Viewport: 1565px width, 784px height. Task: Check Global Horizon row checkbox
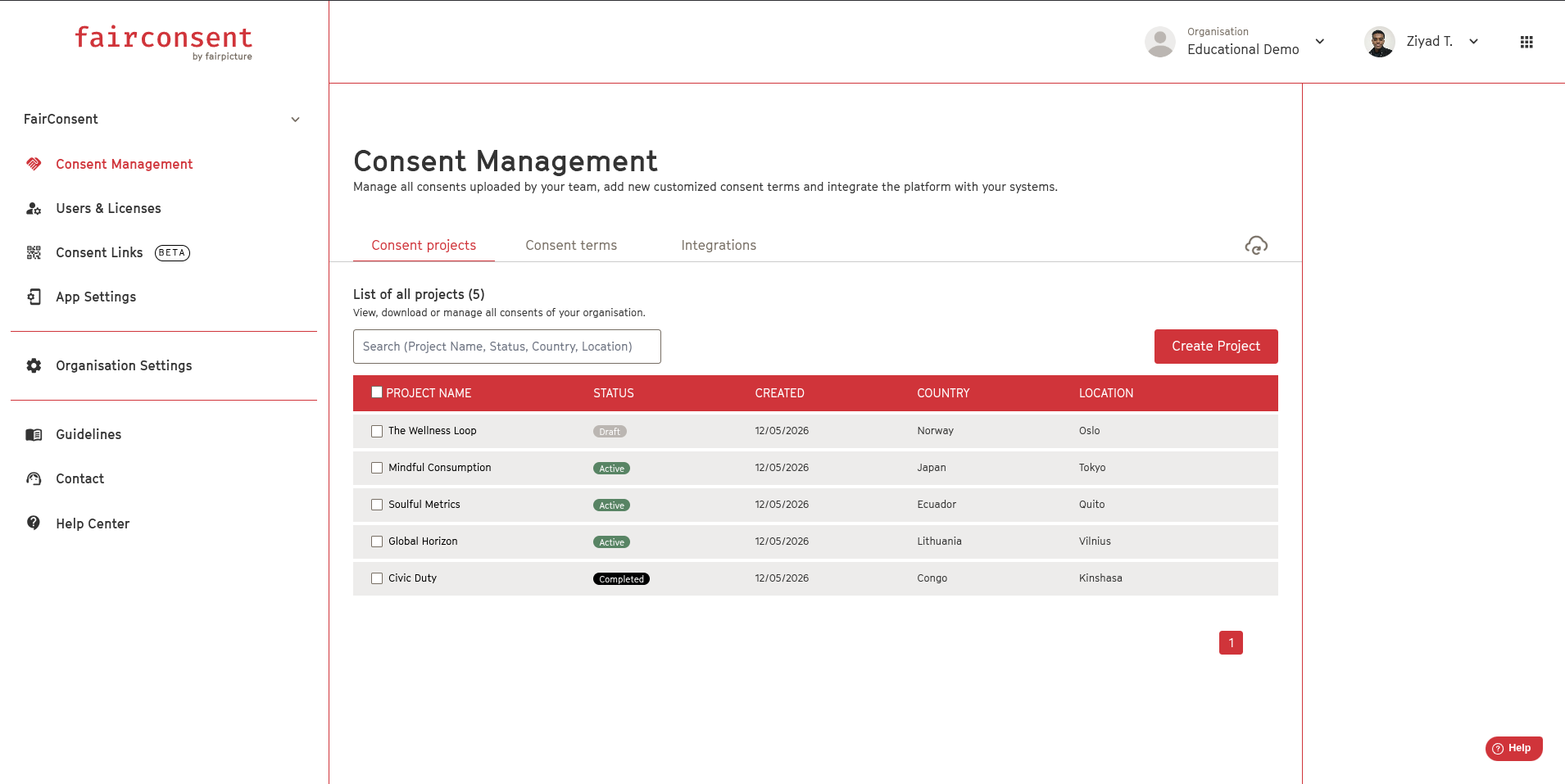click(377, 542)
